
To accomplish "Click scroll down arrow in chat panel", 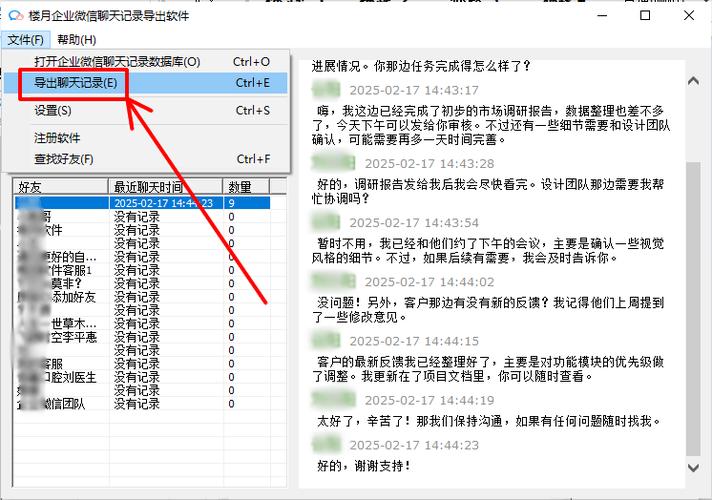I will click(693, 467).
